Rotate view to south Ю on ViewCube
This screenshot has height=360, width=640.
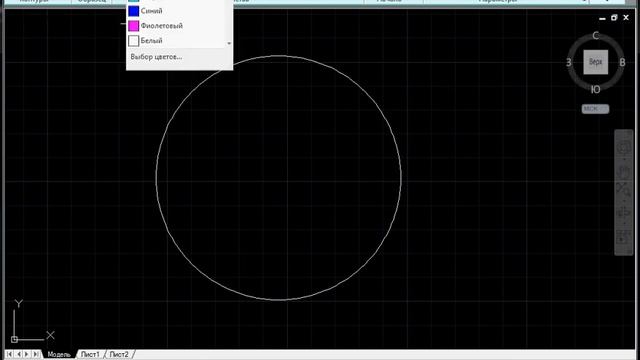(596, 89)
